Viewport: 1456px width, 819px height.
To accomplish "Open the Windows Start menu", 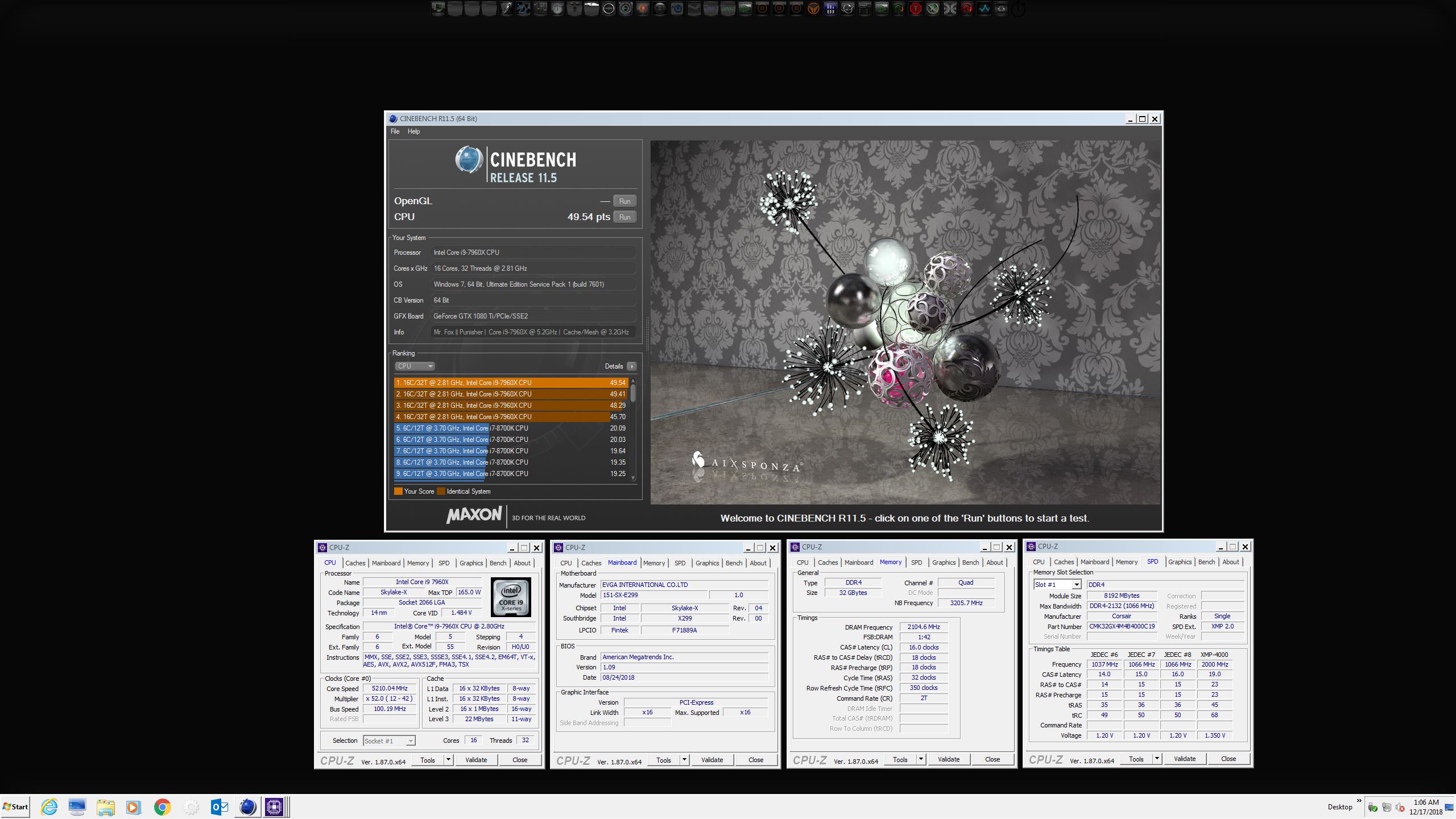I will [16, 806].
